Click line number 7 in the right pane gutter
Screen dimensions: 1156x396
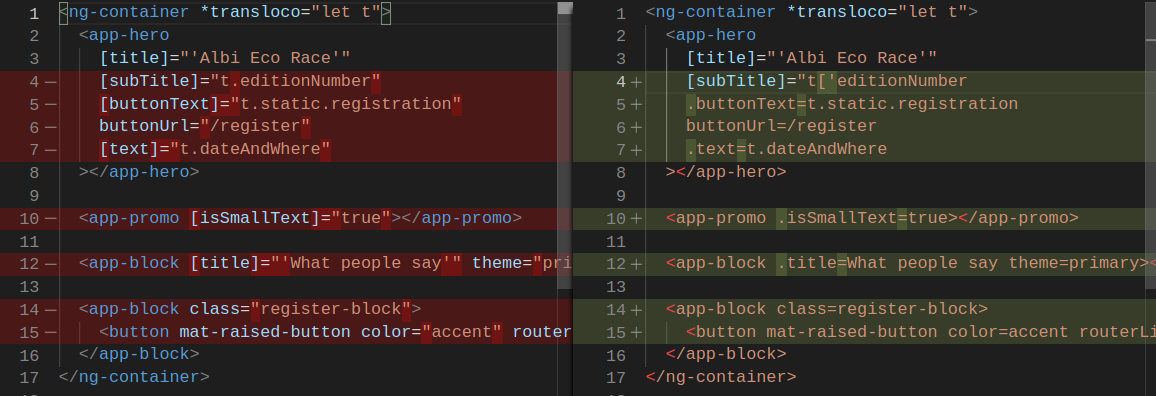pos(621,150)
